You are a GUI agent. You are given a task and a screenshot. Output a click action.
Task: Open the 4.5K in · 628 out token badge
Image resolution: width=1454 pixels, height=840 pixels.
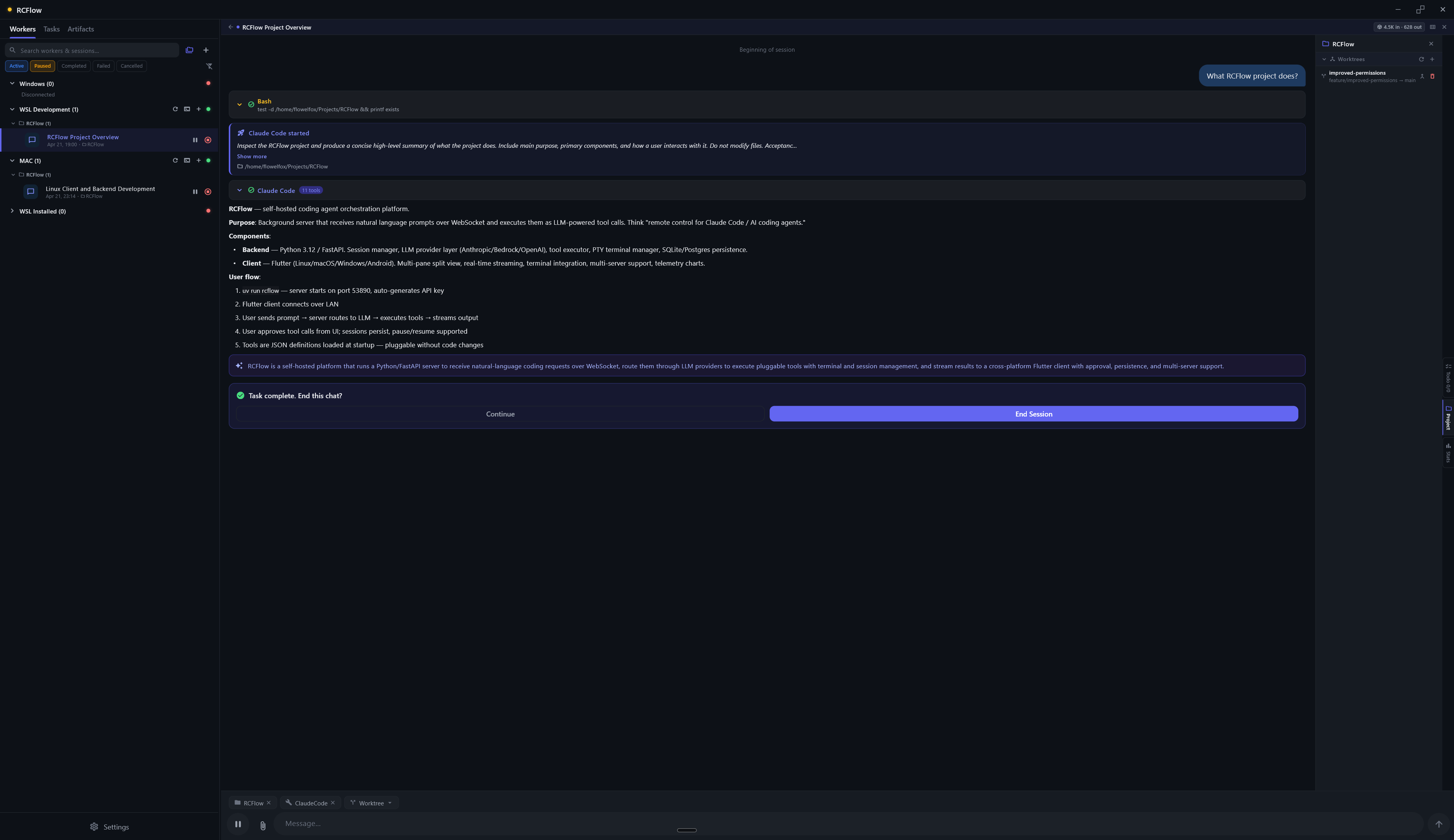pos(1399,27)
